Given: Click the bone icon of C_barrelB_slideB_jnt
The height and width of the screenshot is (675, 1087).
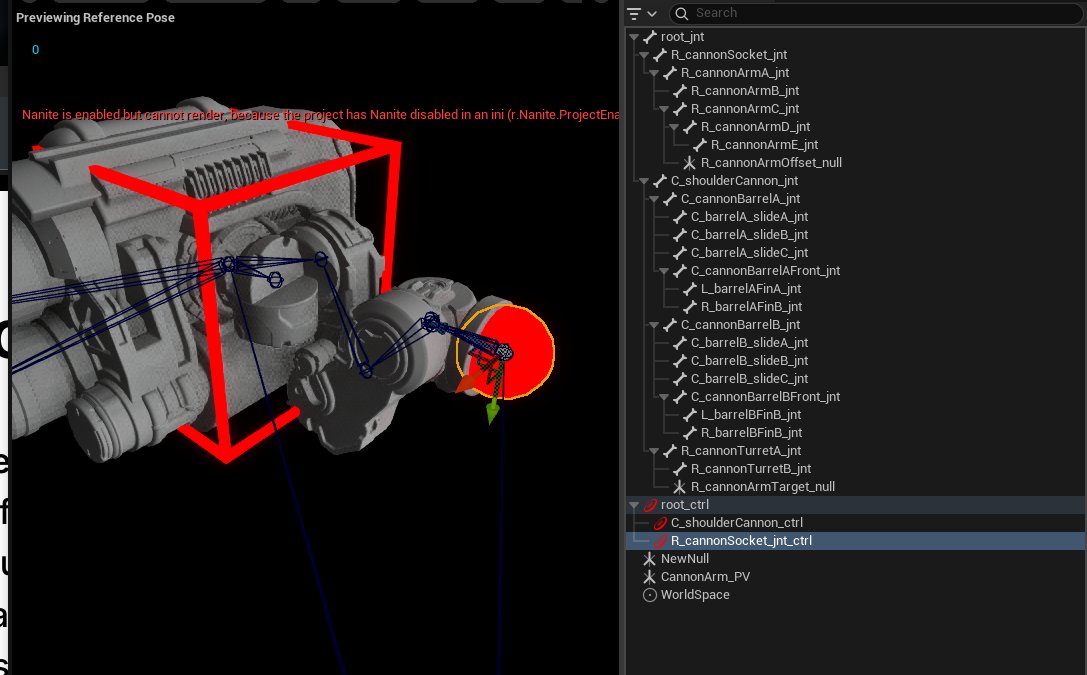Looking at the screenshot, I should (679, 361).
